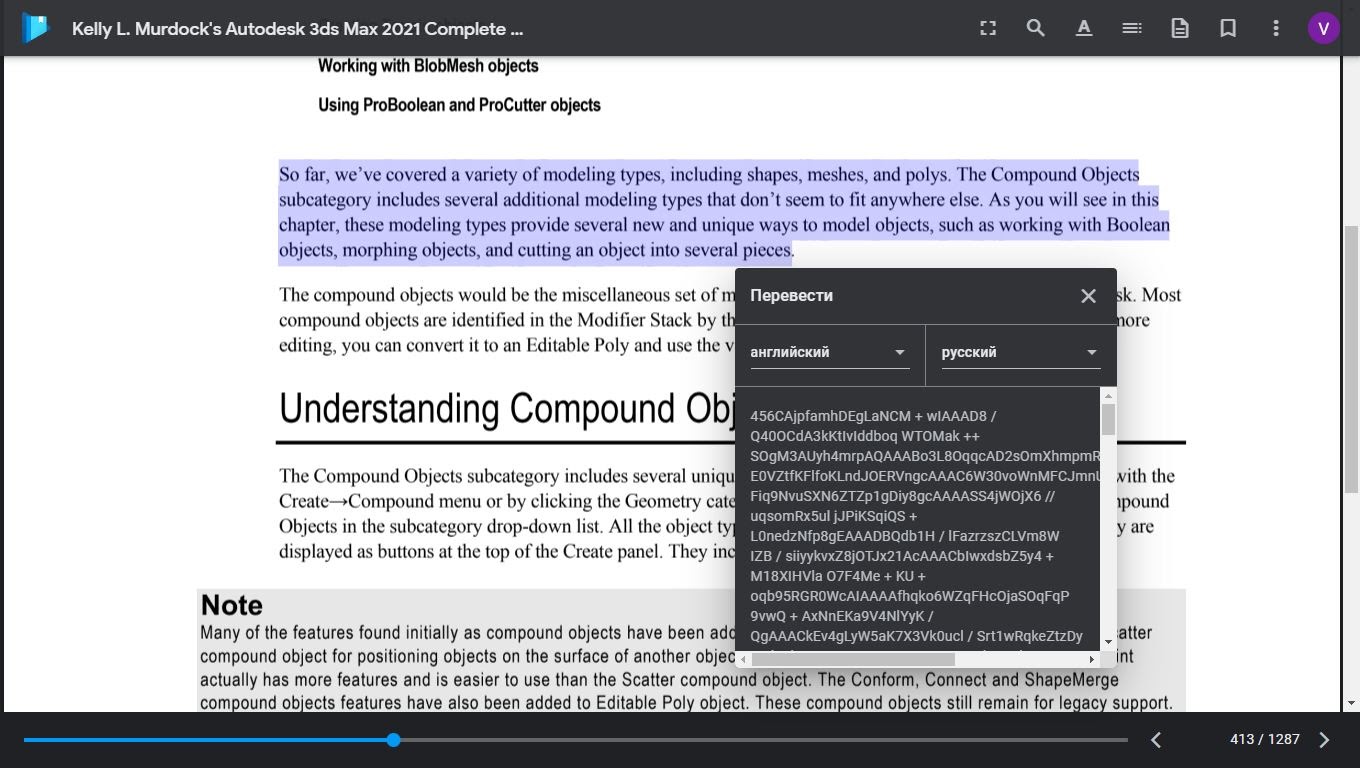Screen dimensions: 1360x768
Task: Expand the английский source language dropdown
Action: coord(830,352)
